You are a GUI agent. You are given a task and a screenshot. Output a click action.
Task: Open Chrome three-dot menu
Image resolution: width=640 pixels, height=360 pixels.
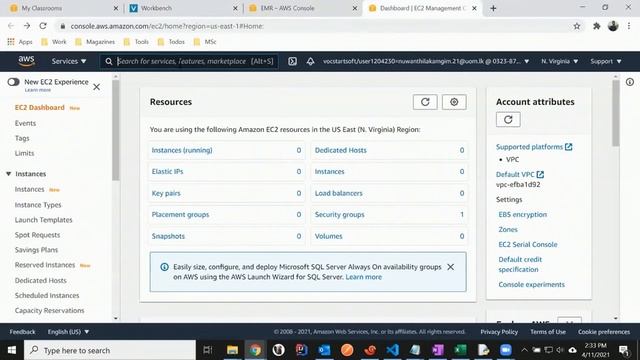(x=629, y=26)
